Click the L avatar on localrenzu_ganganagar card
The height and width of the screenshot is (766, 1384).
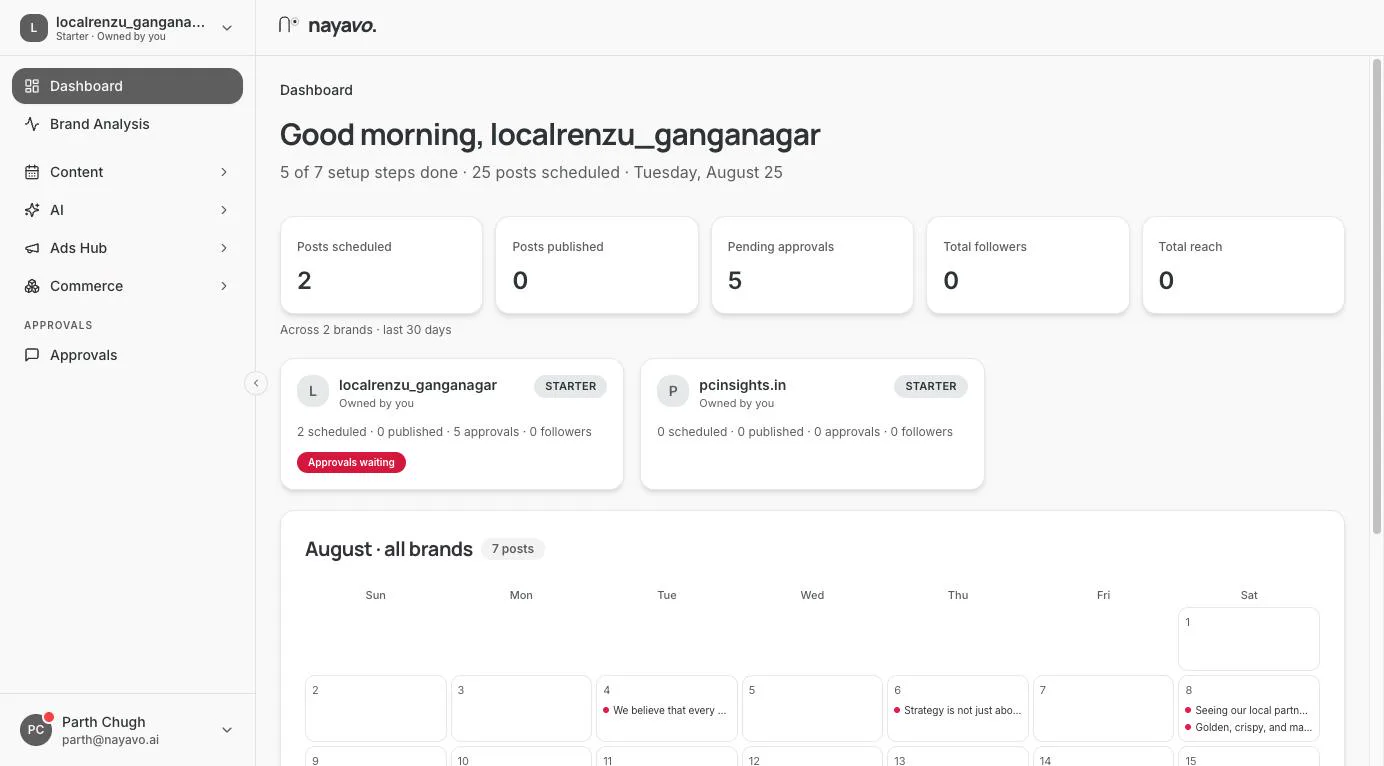(x=313, y=392)
